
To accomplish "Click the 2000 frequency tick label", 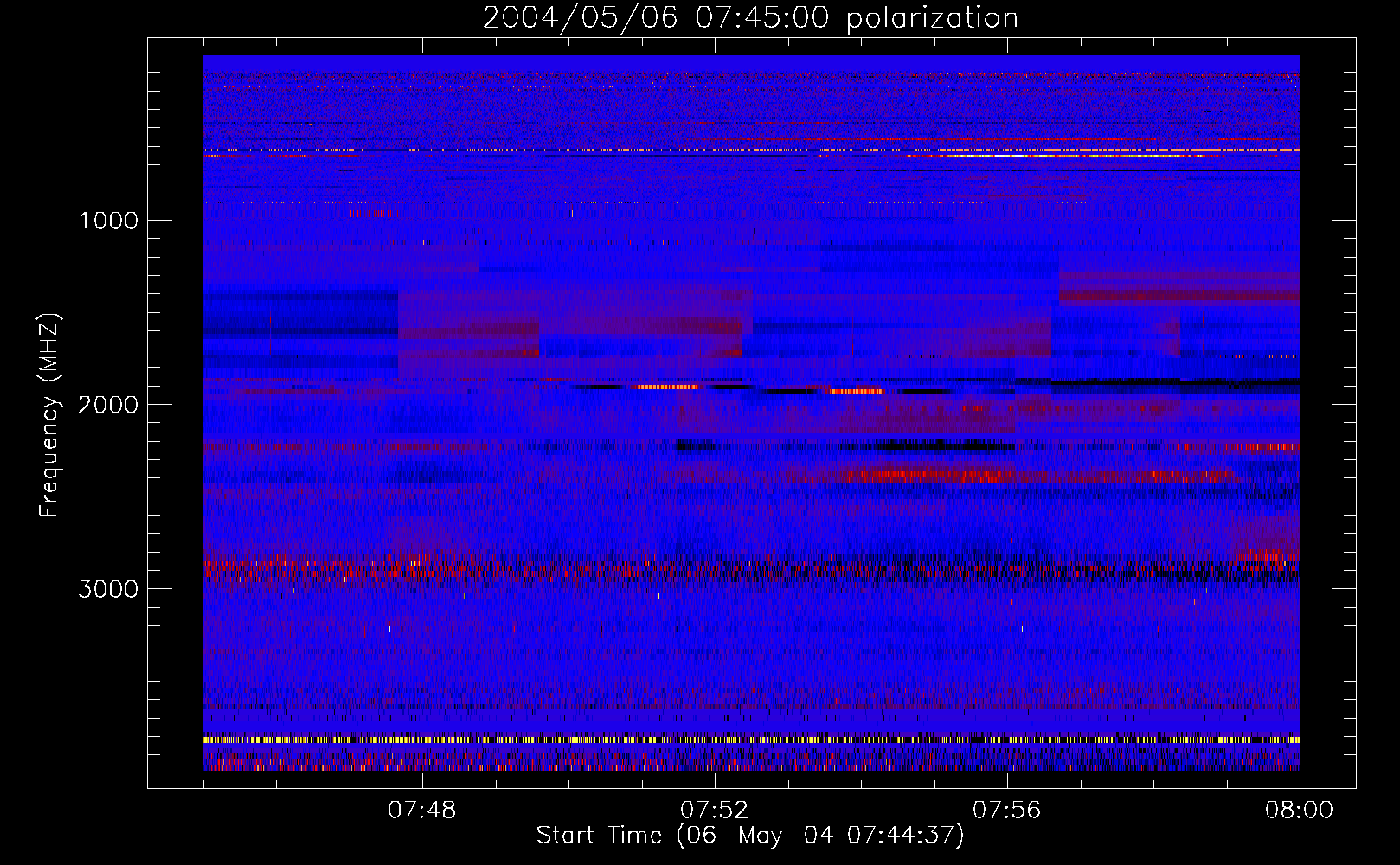I will [108, 405].
